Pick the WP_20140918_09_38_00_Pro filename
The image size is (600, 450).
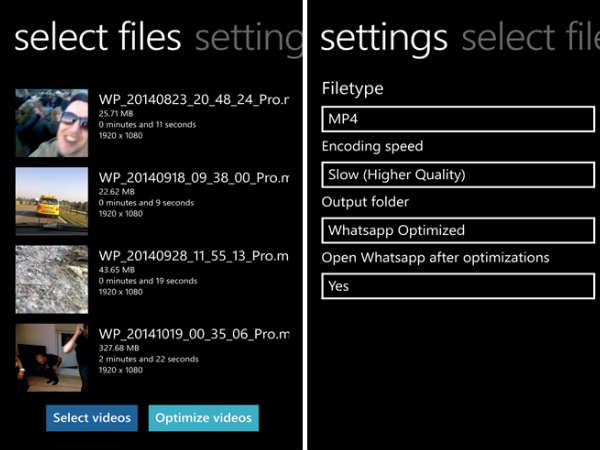click(x=194, y=178)
